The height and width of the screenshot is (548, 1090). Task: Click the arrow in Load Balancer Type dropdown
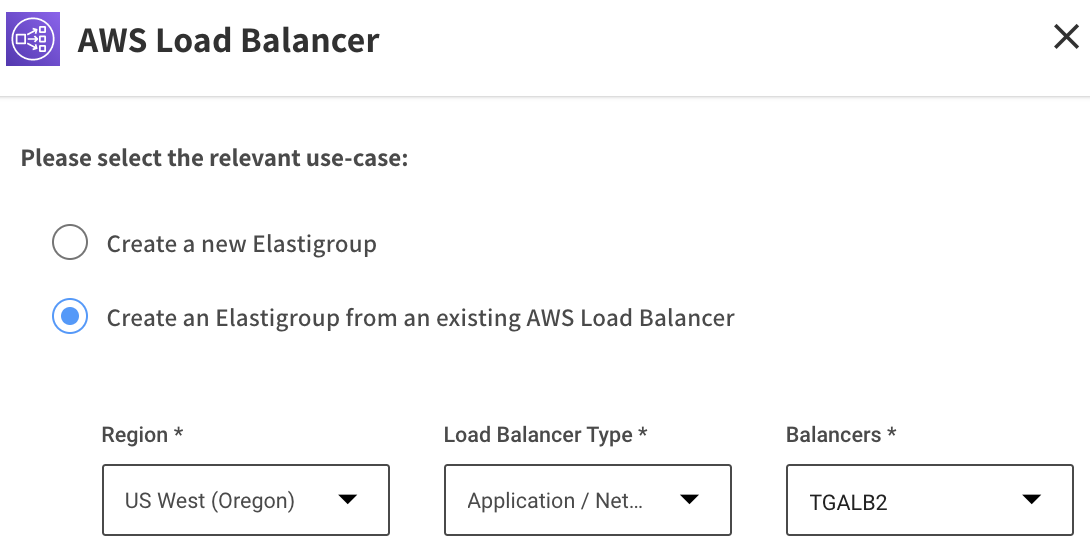(689, 499)
